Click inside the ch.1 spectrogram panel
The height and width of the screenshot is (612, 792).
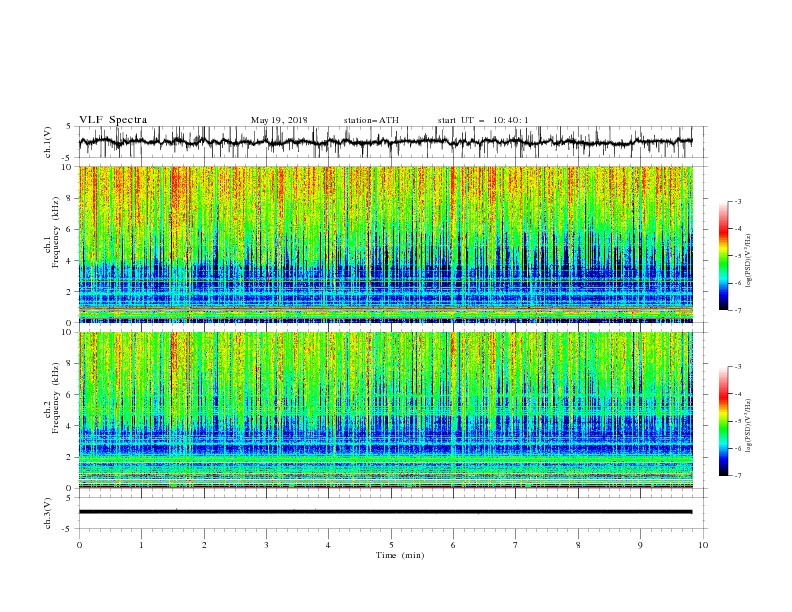386,244
